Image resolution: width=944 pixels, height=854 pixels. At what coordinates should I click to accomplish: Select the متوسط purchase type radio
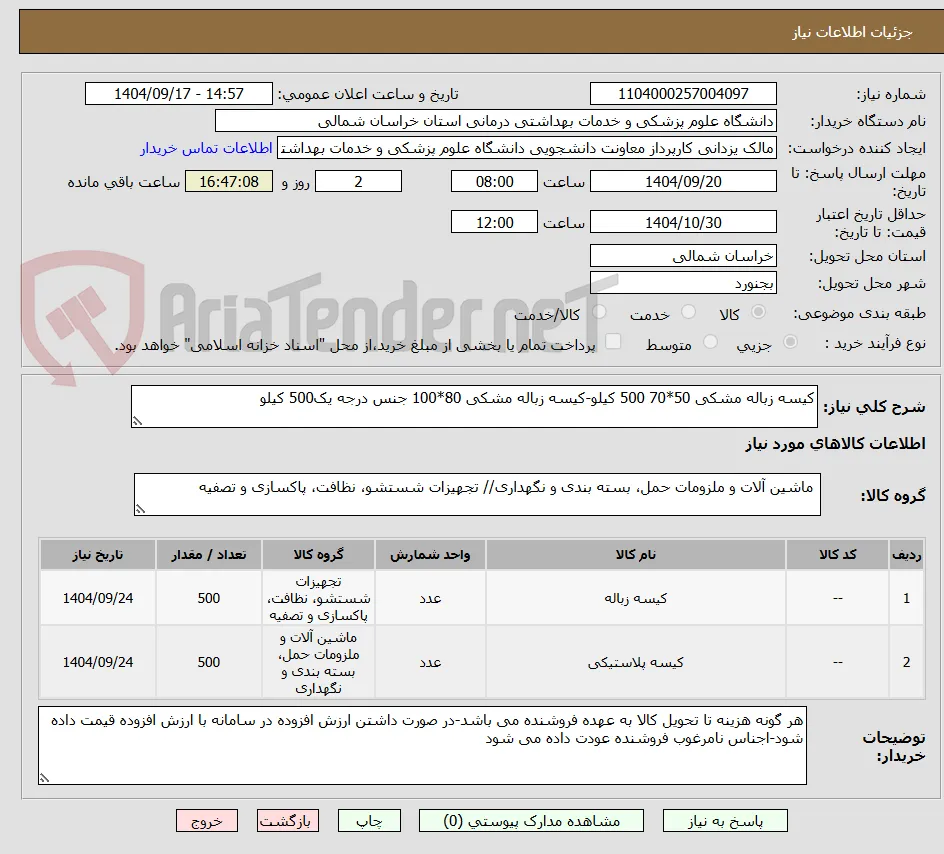tap(710, 342)
